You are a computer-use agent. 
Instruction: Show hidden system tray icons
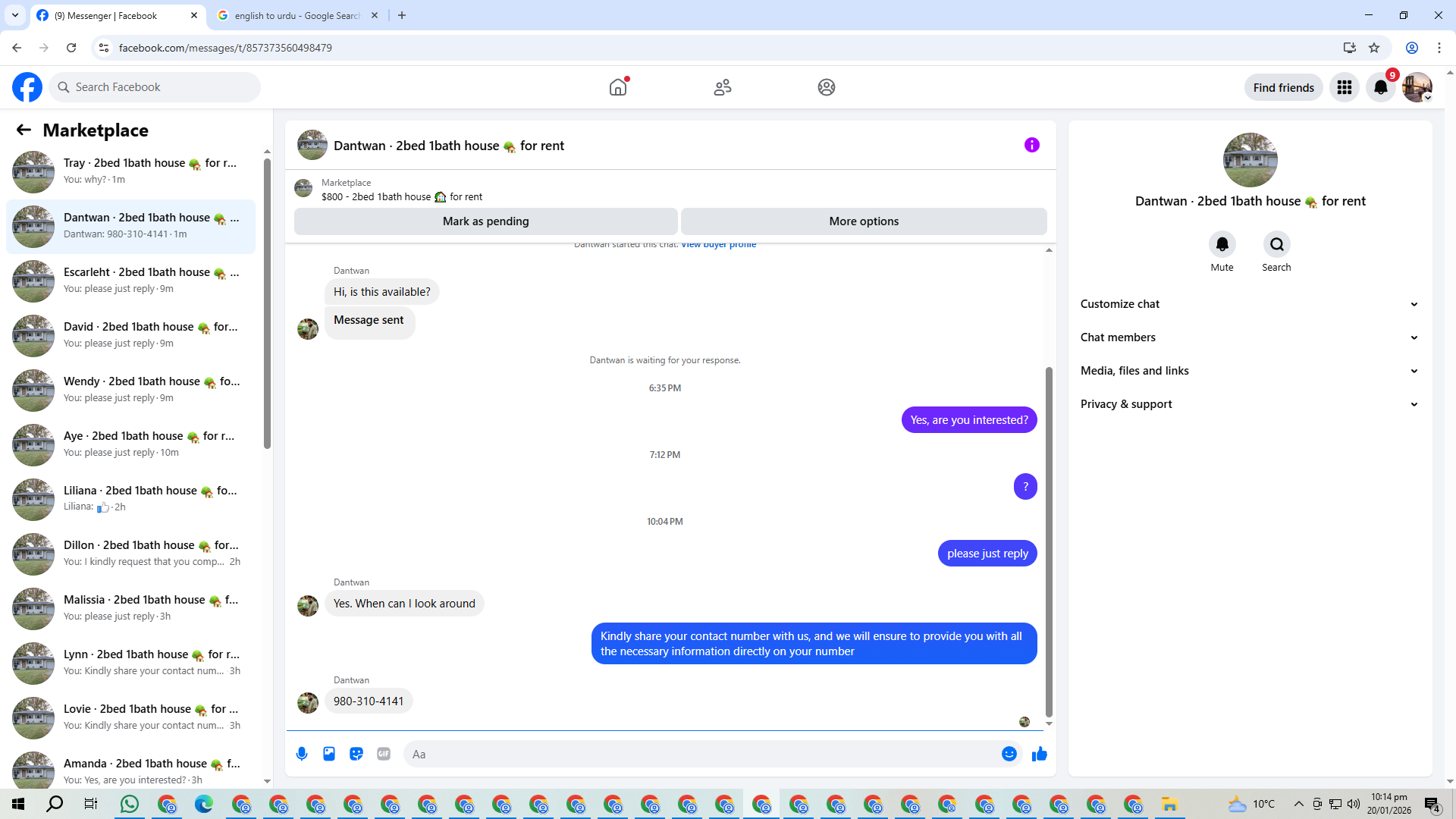[1299, 804]
